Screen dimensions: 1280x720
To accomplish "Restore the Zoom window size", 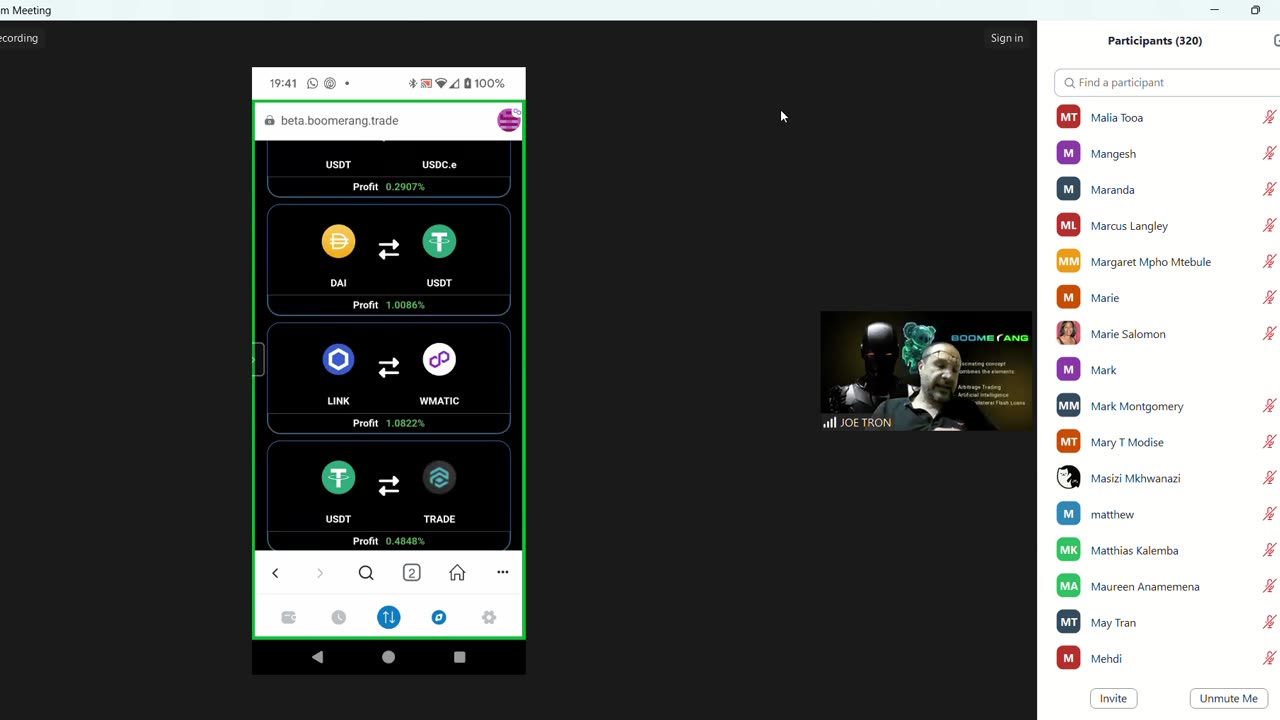I will click(1255, 10).
